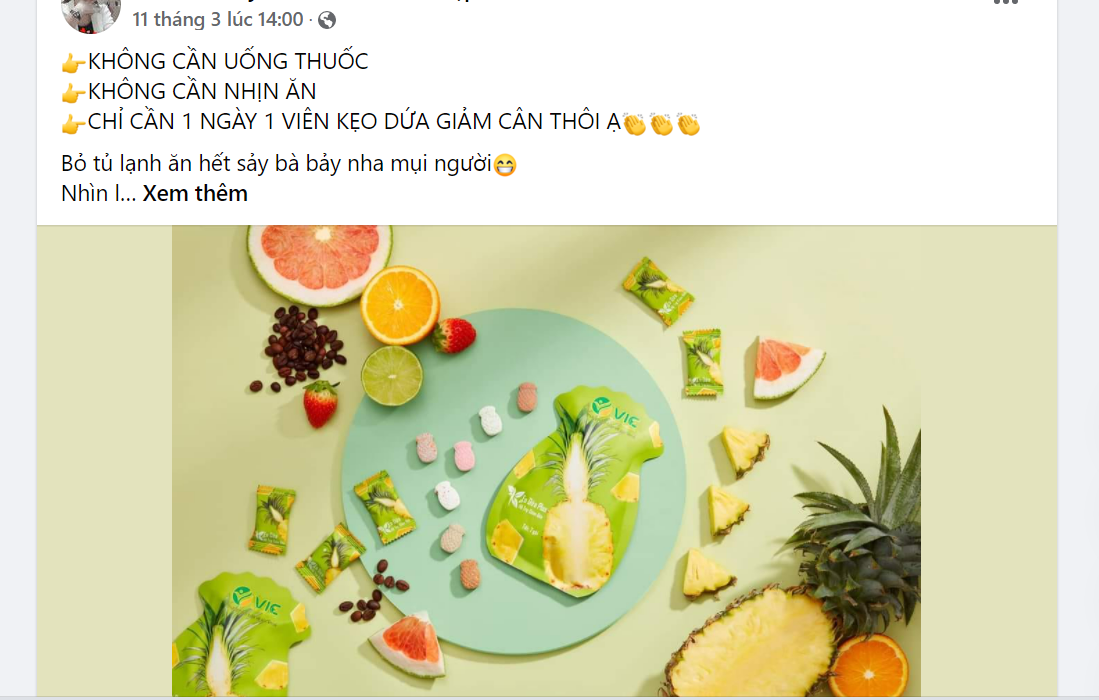Open the pineapple candy product photo
Image resolution: width=1099 pixels, height=700 pixels.
pos(546,460)
